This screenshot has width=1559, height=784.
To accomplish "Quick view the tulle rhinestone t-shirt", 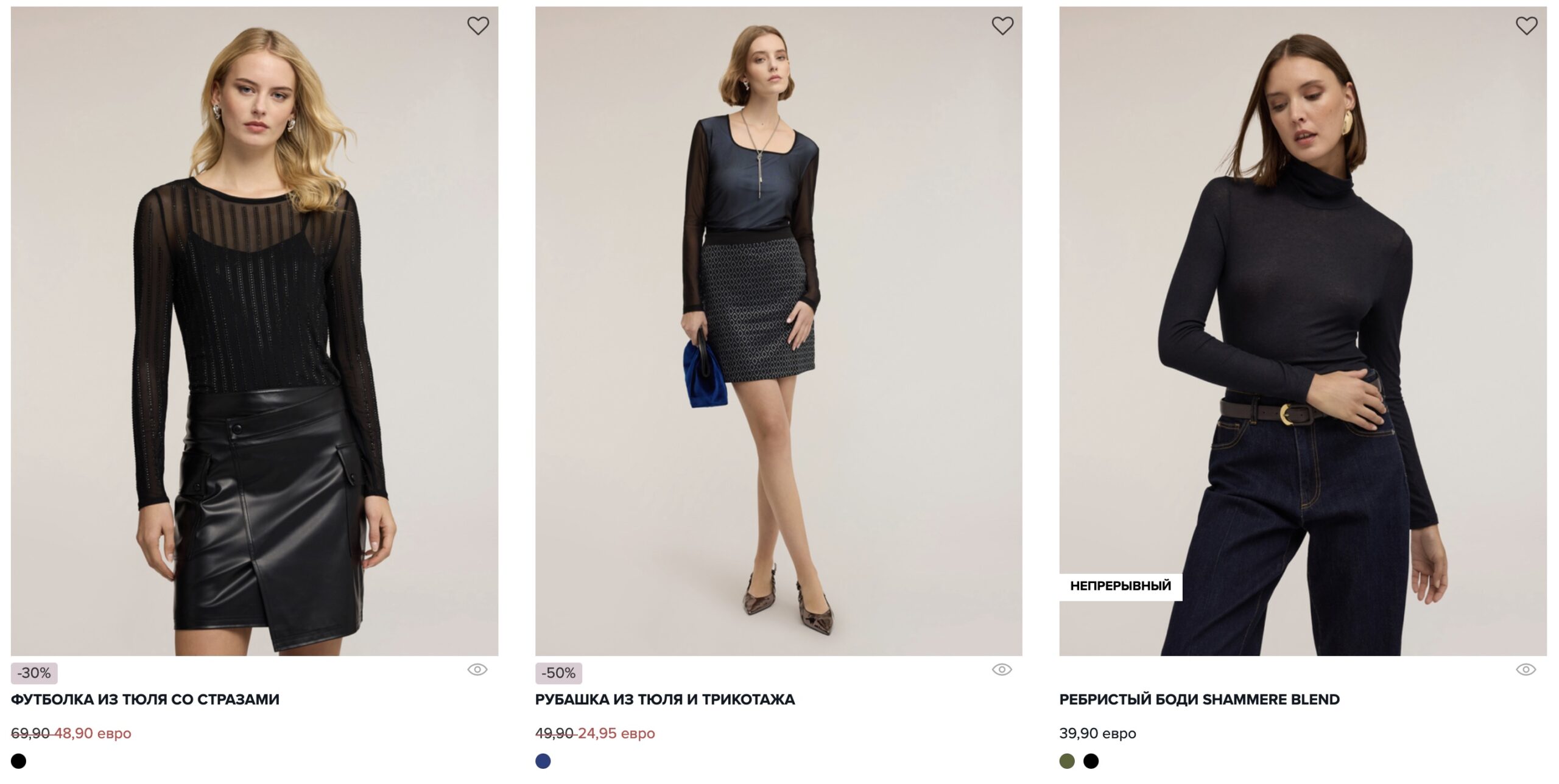I will point(477,670).
